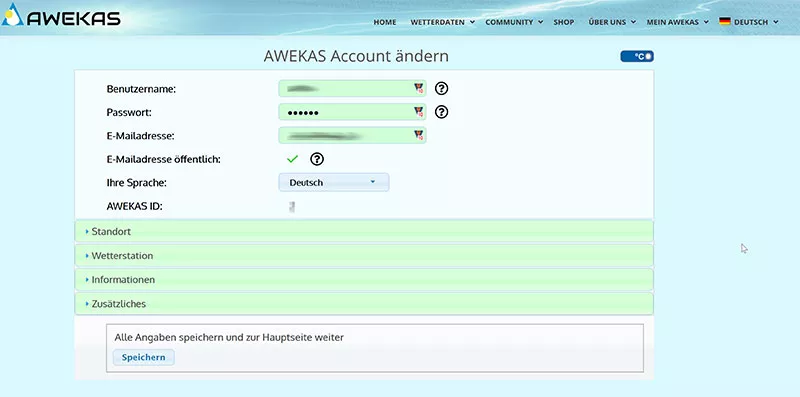Click the 'Benutzername:' label
Screen dimensions: 800x397
141,89
